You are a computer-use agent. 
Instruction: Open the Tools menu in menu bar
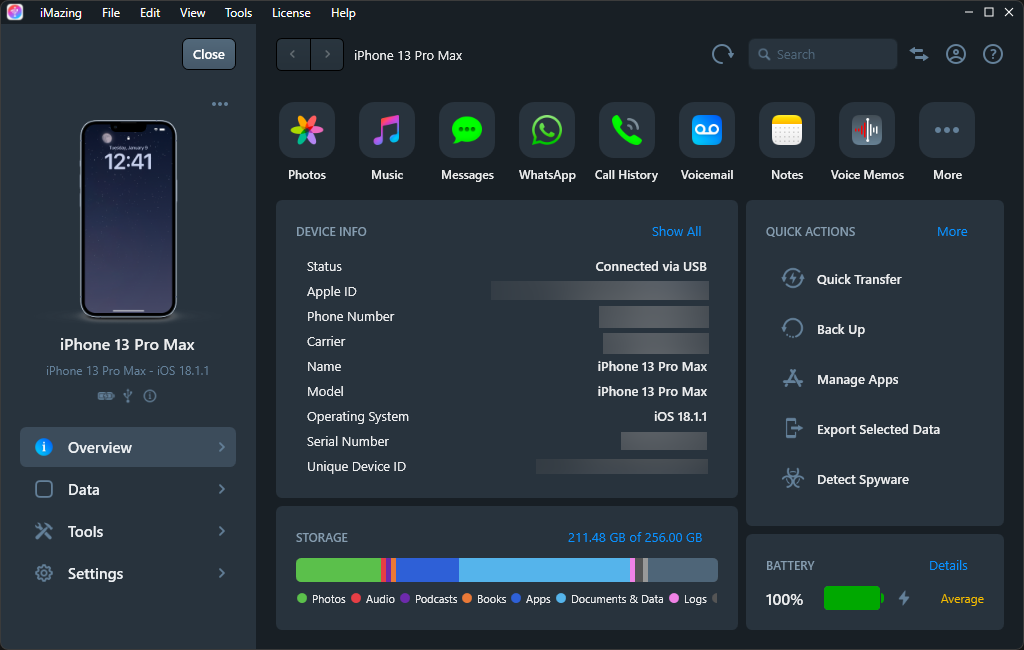[x=238, y=12]
